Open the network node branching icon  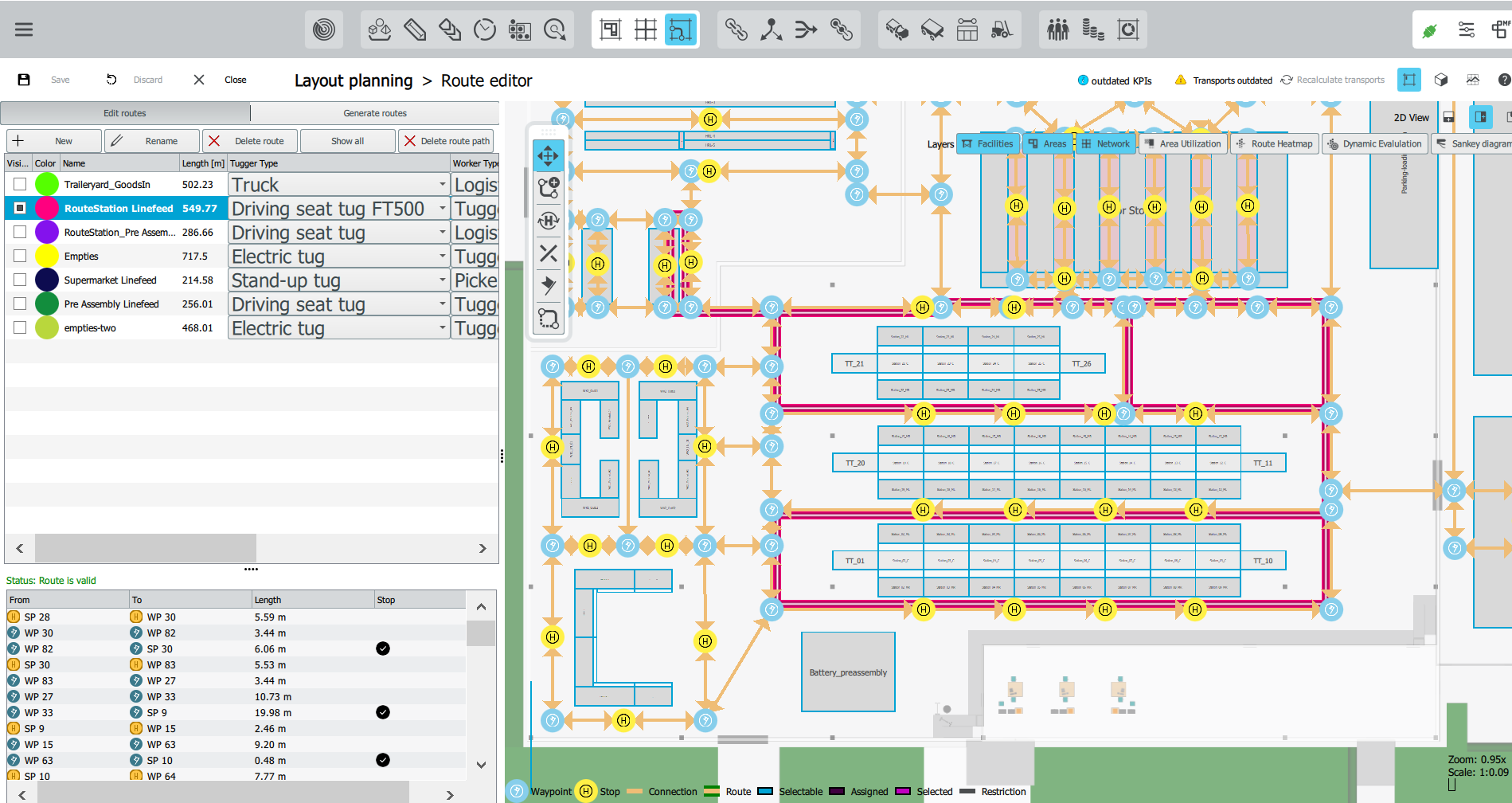point(772,30)
